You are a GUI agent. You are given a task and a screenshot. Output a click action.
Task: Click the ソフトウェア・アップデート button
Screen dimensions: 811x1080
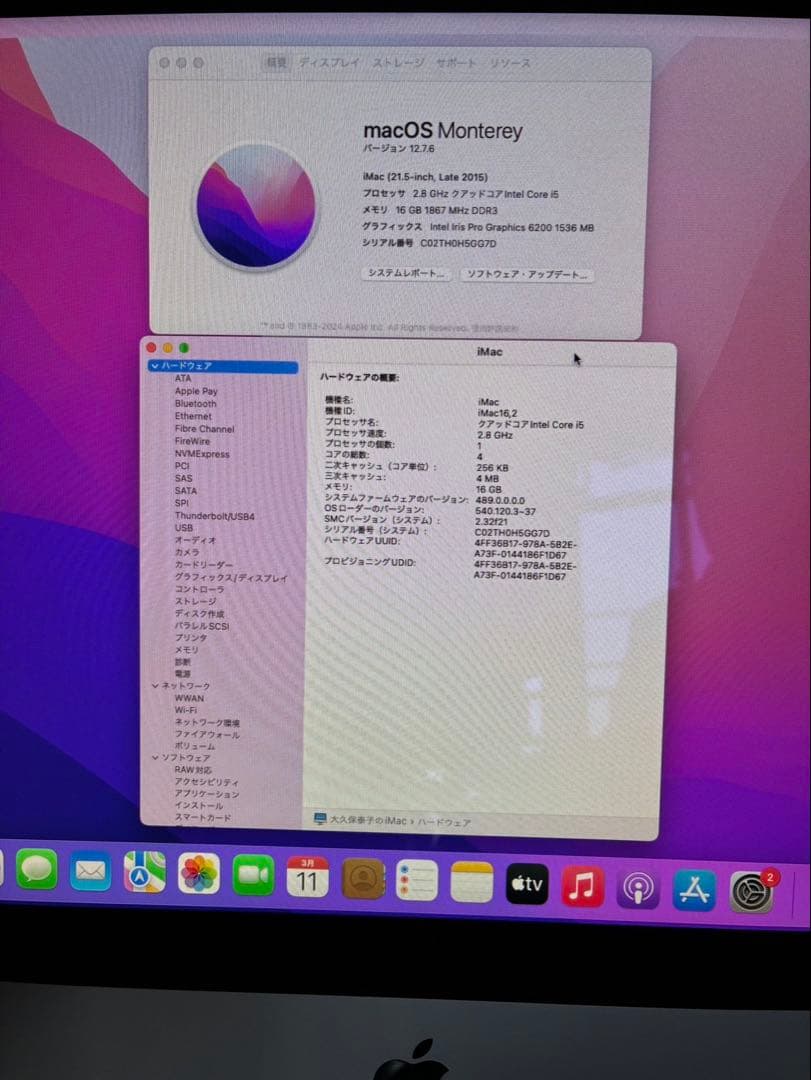pyautogui.click(x=527, y=274)
